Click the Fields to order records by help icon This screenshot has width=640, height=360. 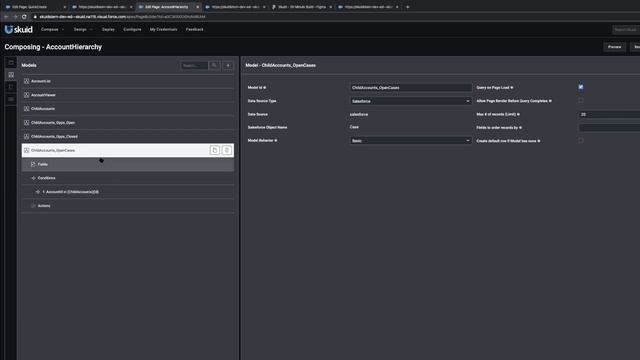tap(520, 128)
